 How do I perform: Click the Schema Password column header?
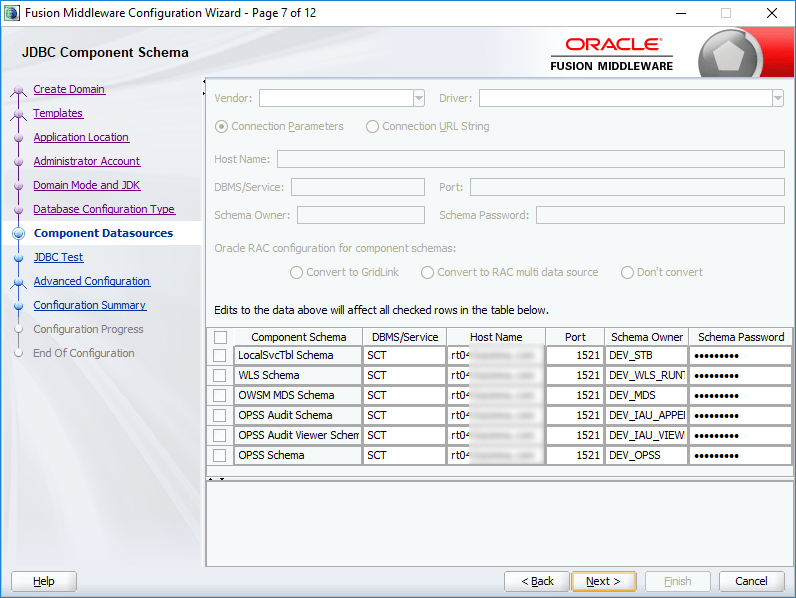tap(741, 338)
